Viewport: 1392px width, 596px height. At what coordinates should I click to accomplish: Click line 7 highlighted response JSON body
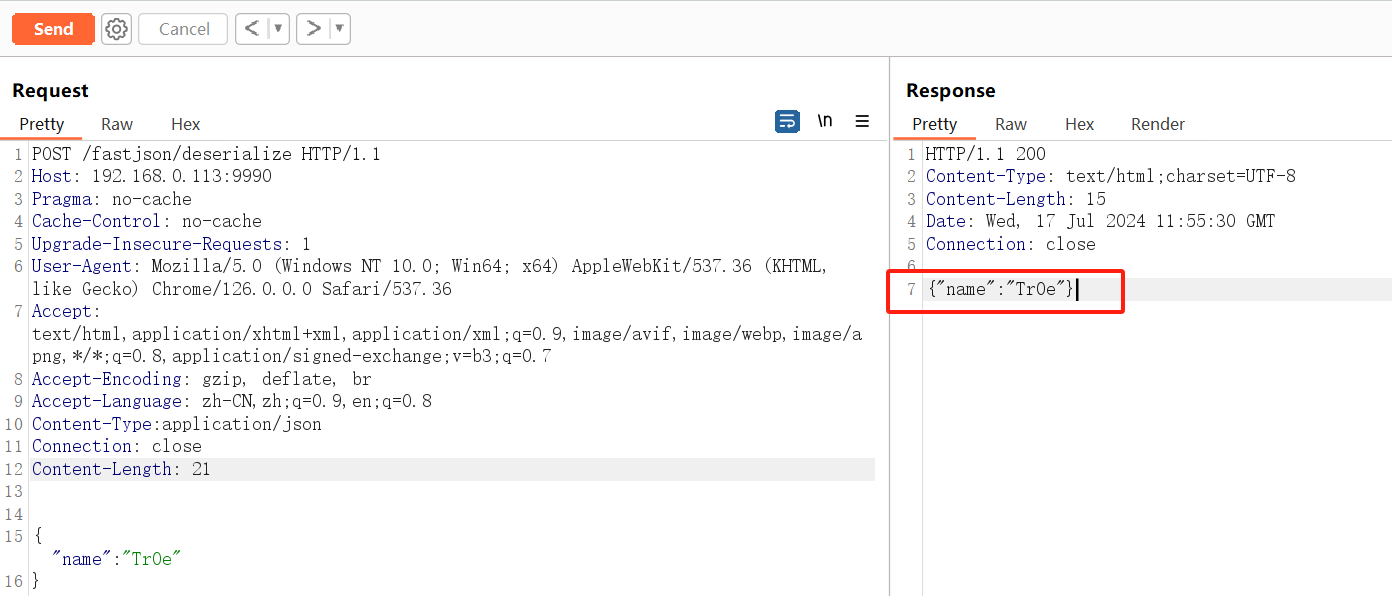tap(1000, 289)
